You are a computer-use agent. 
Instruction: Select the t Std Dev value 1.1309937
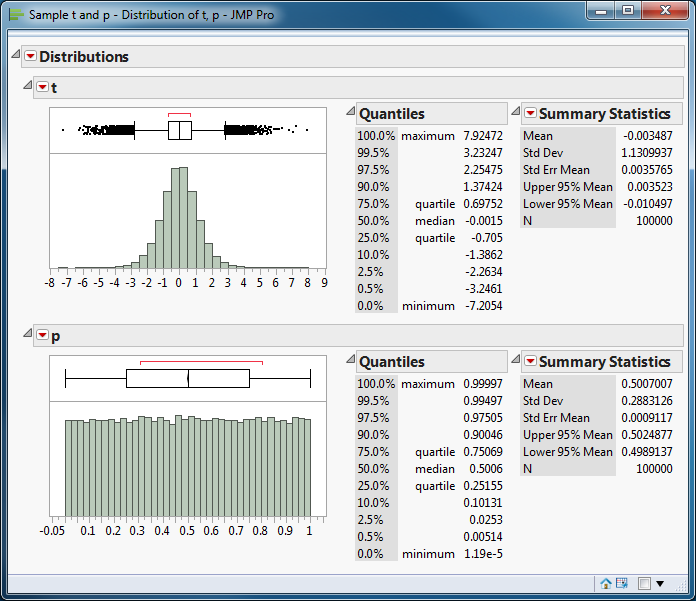pyautogui.click(x=647, y=153)
